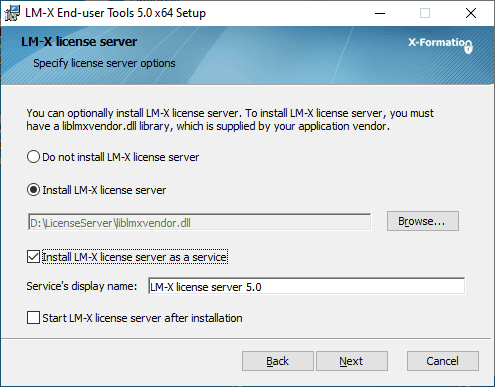
Task: Go to the next setup step
Action: click(x=352, y=361)
